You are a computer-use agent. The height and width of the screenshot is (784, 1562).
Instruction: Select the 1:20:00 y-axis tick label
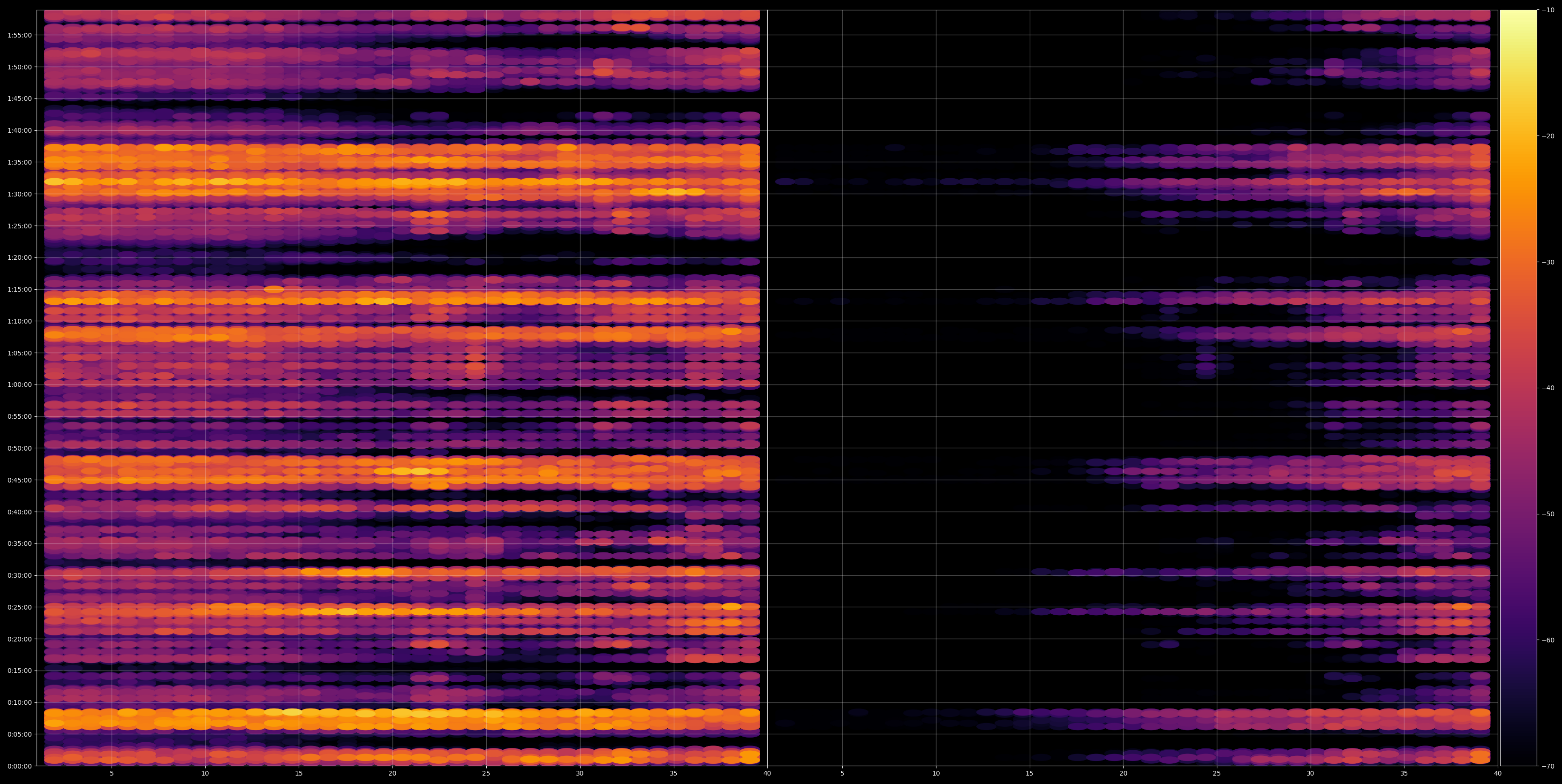pos(19,258)
